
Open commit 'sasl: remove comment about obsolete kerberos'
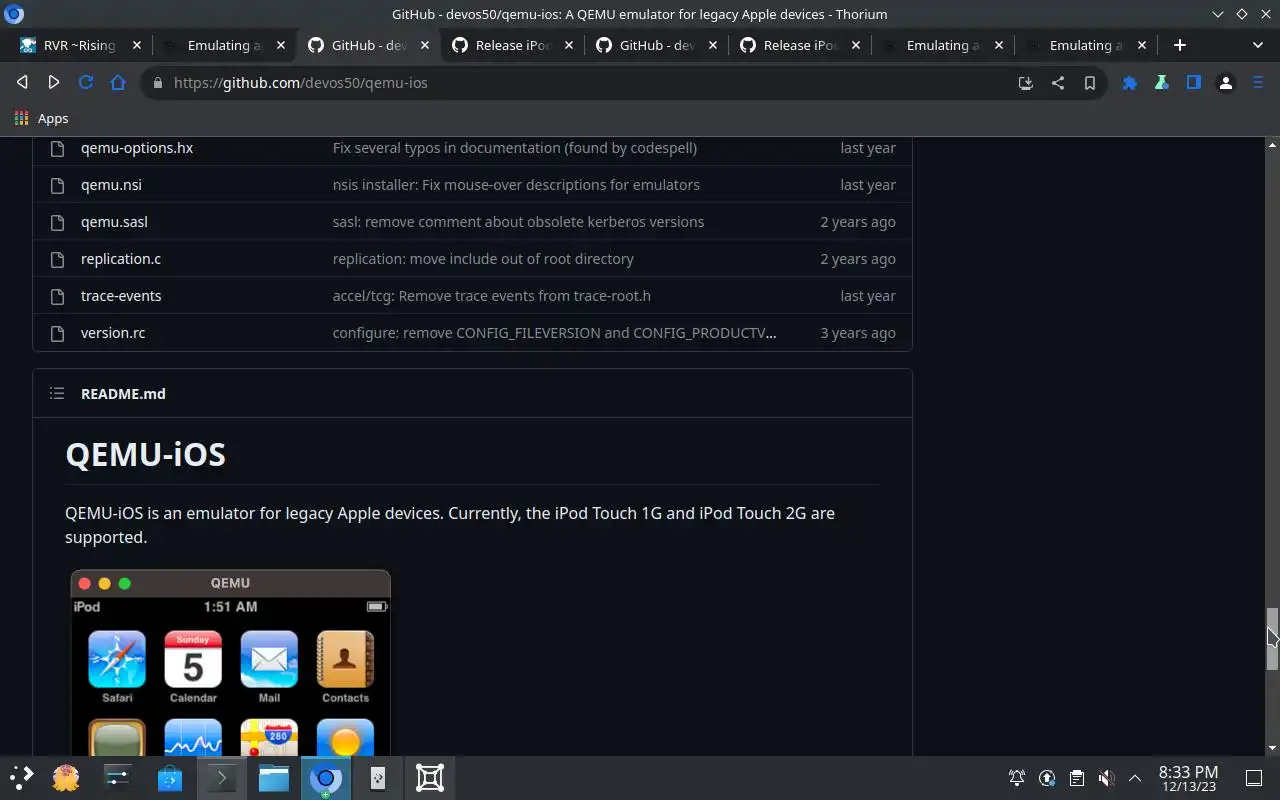pyautogui.click(x=518, y=222)
